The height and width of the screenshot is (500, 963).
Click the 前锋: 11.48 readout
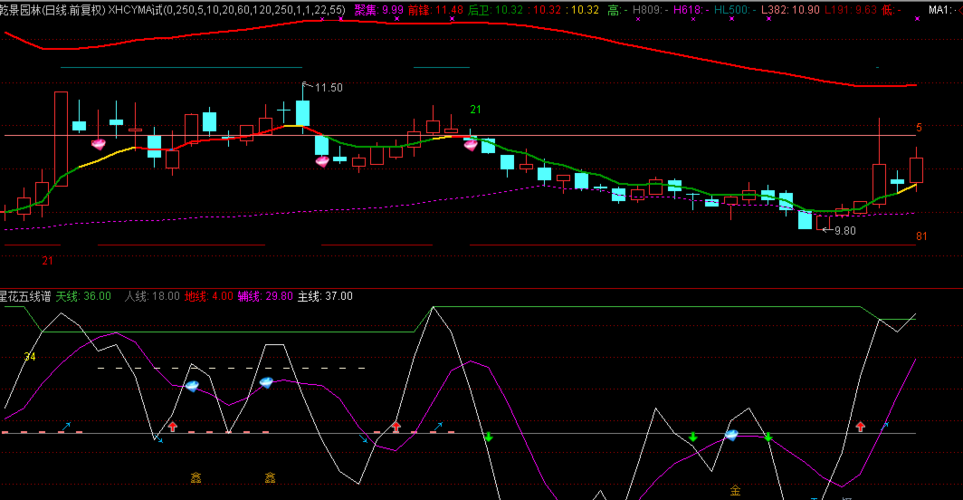435,10
